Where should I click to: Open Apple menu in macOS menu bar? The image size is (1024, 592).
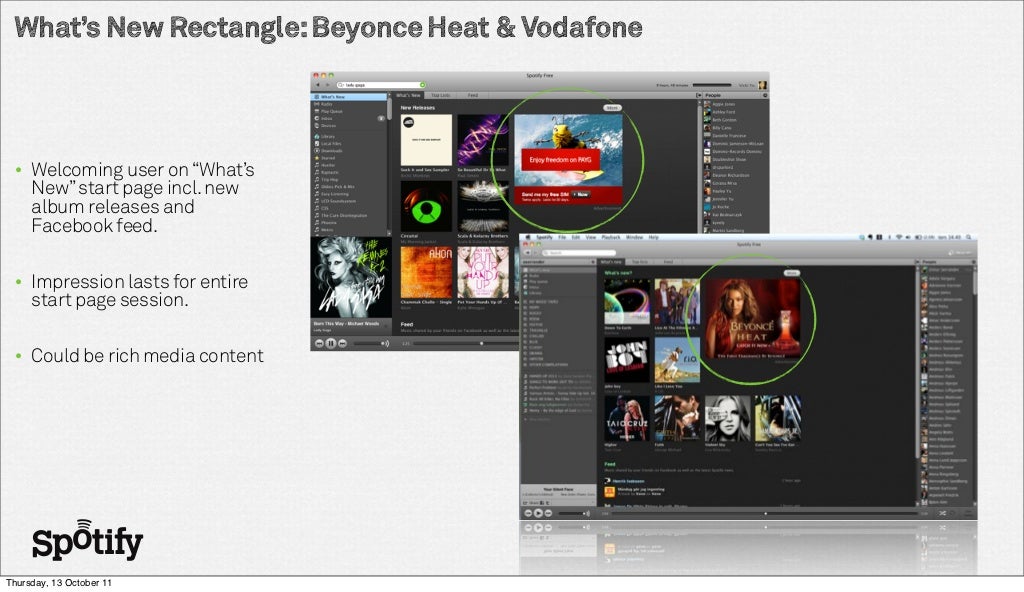(528, 237)
